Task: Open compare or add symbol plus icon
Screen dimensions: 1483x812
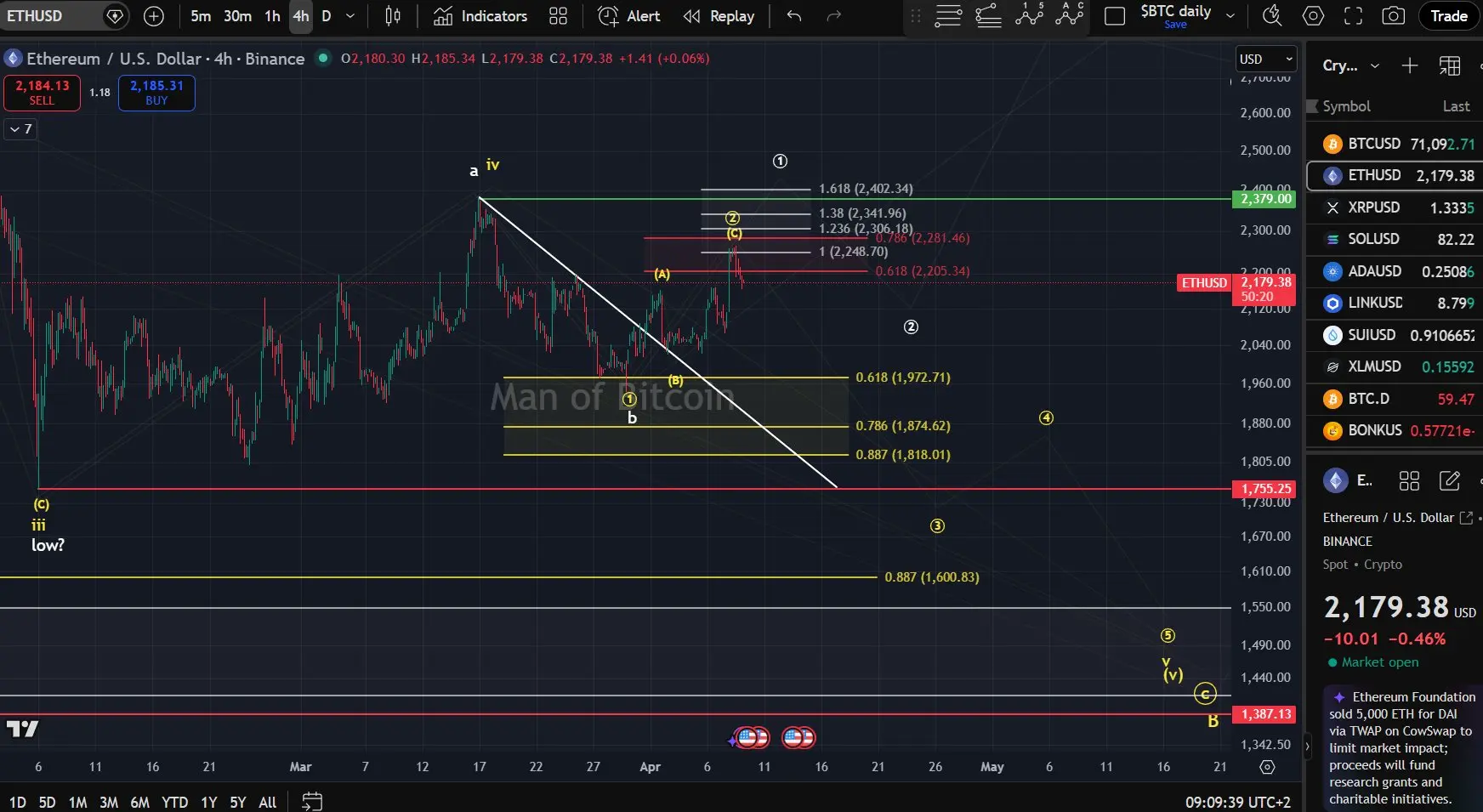Action: coord(154,16)
